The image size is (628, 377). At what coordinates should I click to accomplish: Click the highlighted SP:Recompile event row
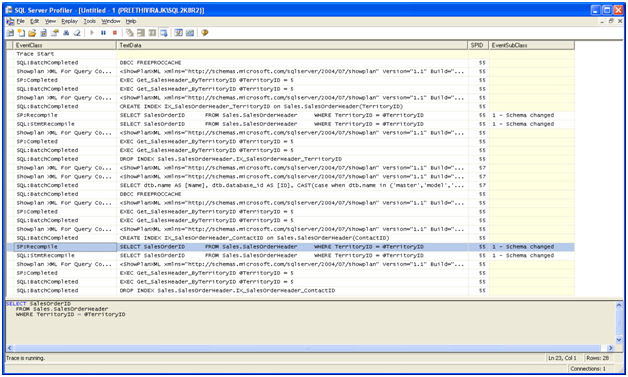291,247
